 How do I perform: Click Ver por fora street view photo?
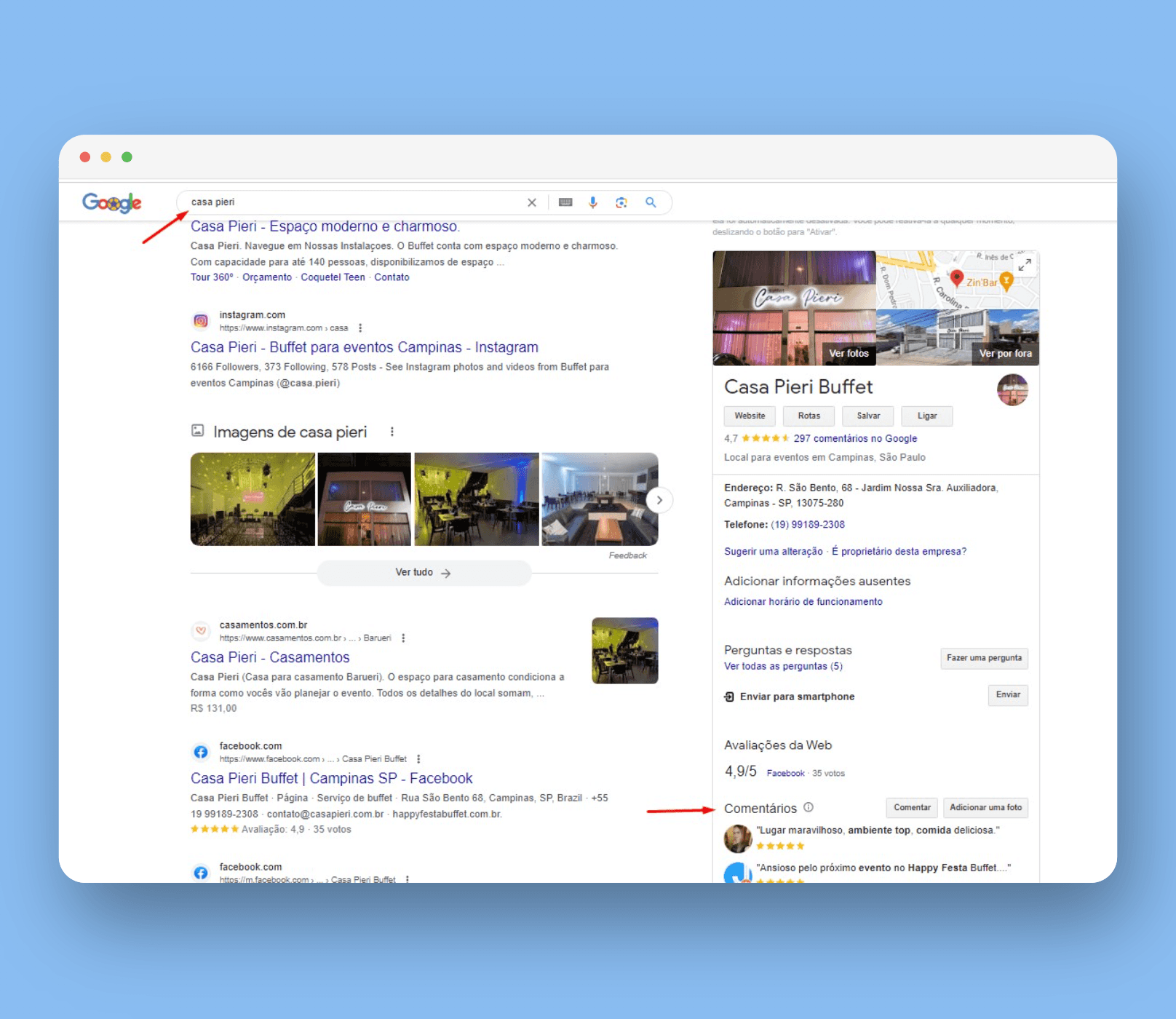click(1006, 353)
